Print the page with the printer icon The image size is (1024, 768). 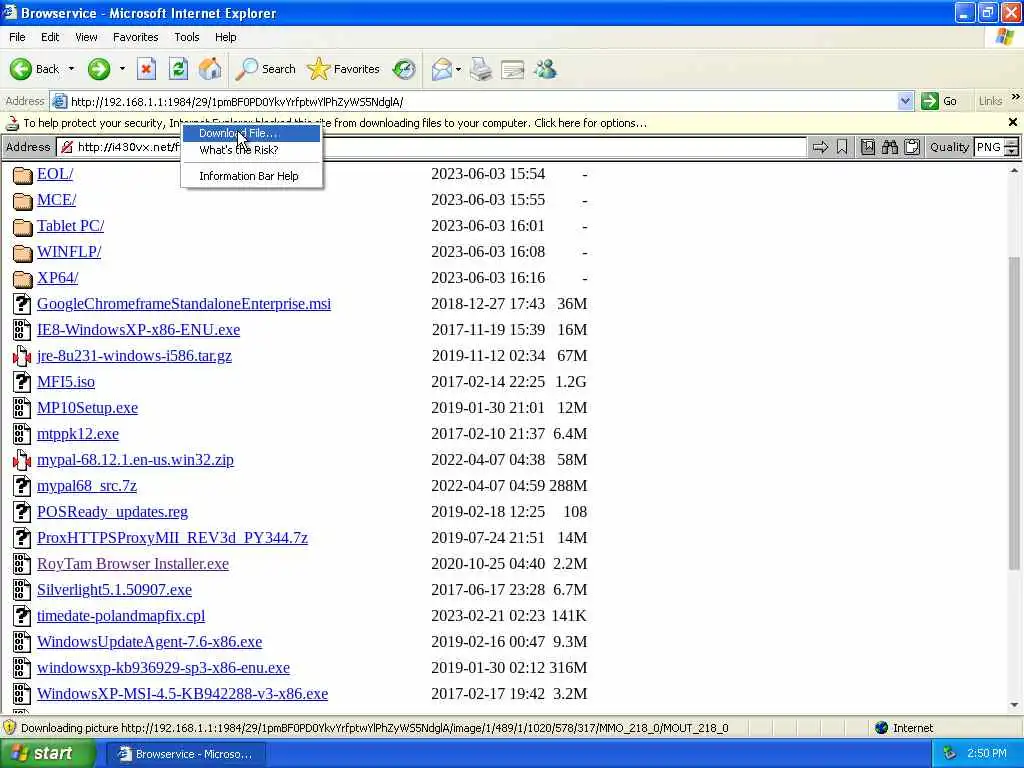481,69
